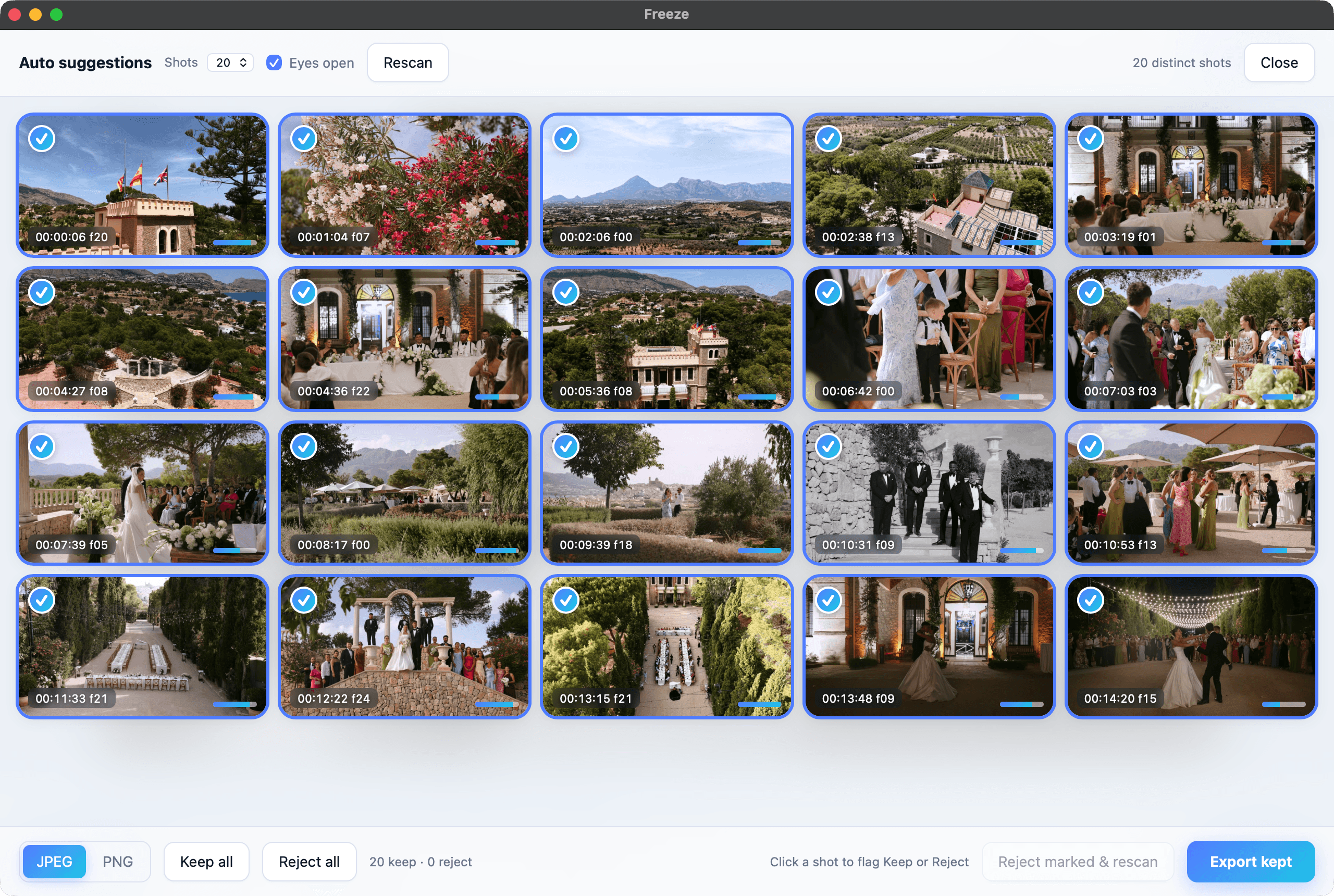Click score bar on shot 00:06:42 f00
Image resolution: width=1334 pixels, height=896 pixels.
[1021, 396]
